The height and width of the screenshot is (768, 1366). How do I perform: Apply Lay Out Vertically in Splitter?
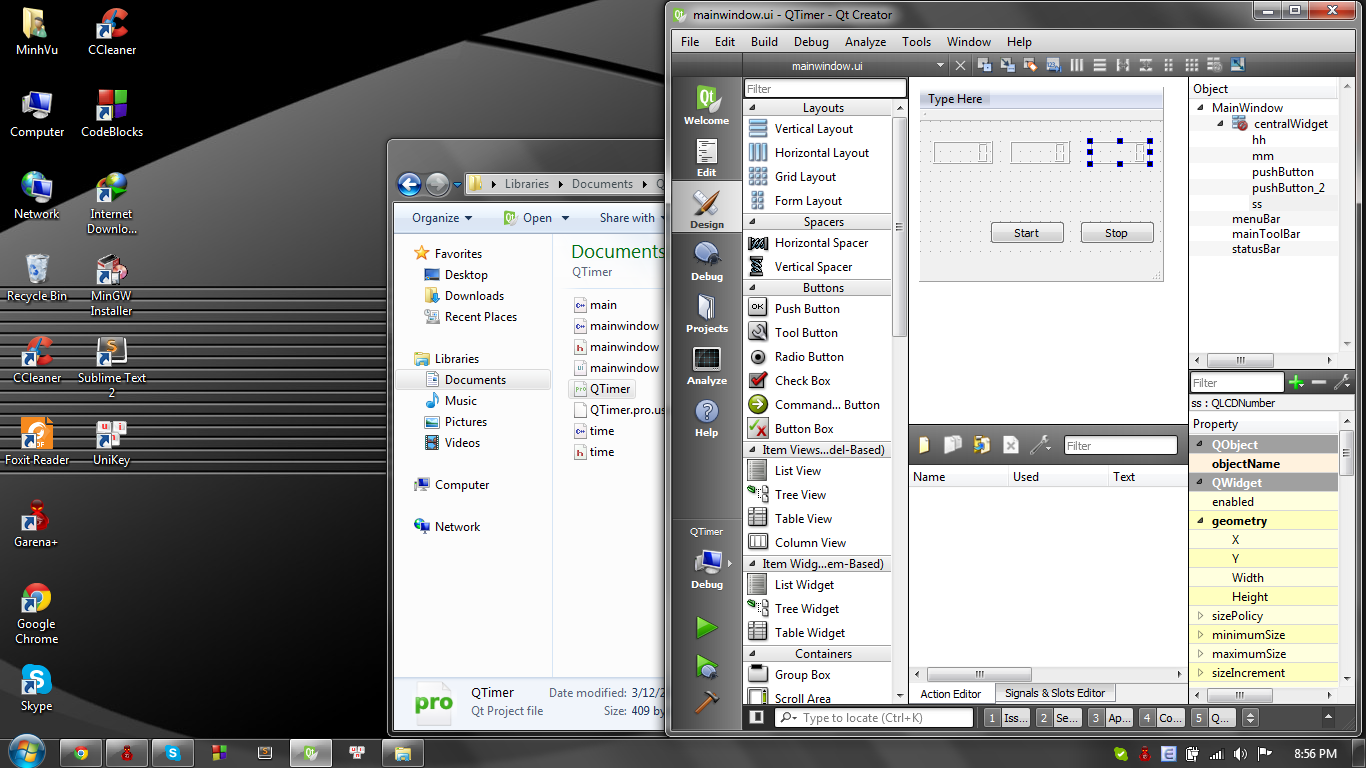[x=1145, y=65]
